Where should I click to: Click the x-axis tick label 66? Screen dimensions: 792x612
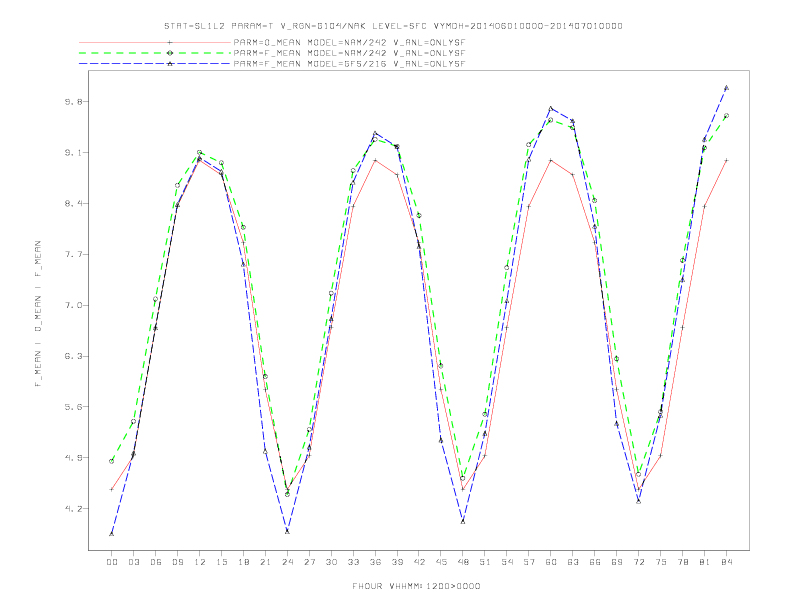tap(595, 562)
